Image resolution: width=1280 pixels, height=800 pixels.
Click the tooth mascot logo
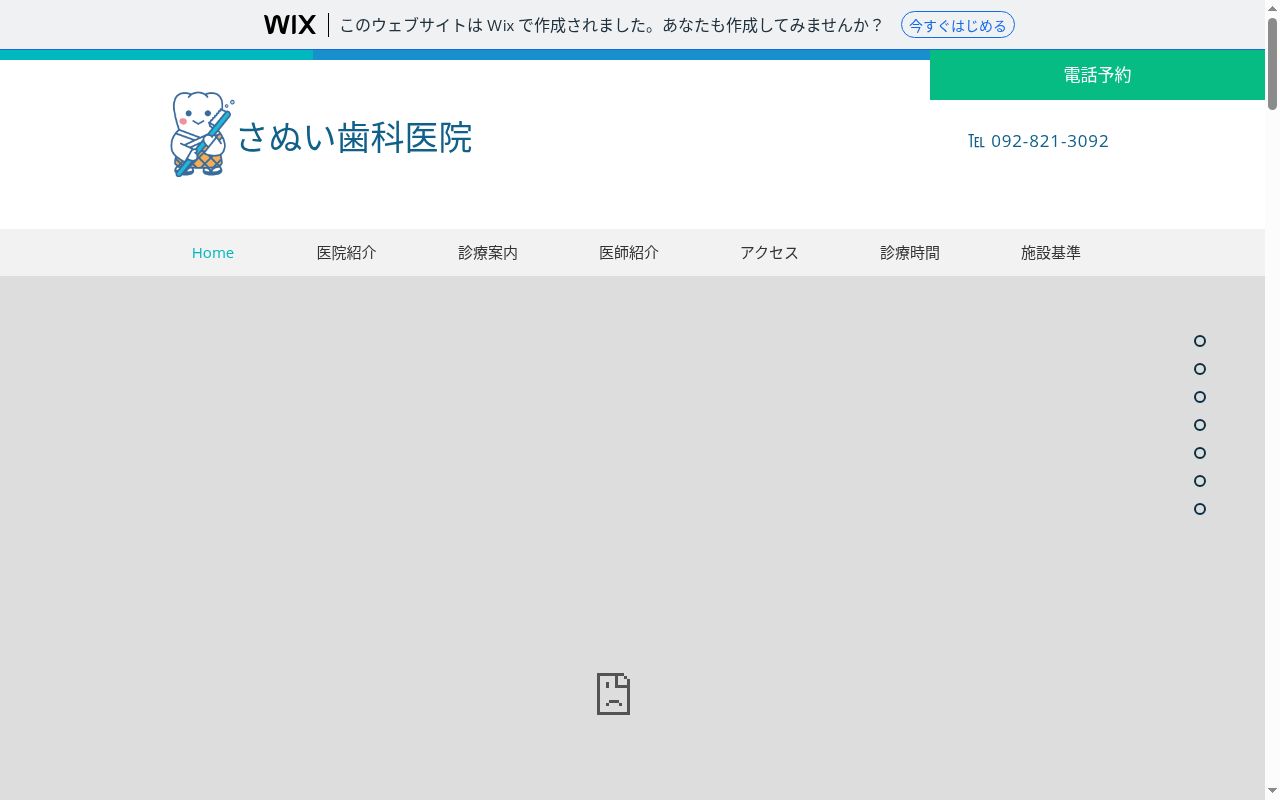pos(202,134)
